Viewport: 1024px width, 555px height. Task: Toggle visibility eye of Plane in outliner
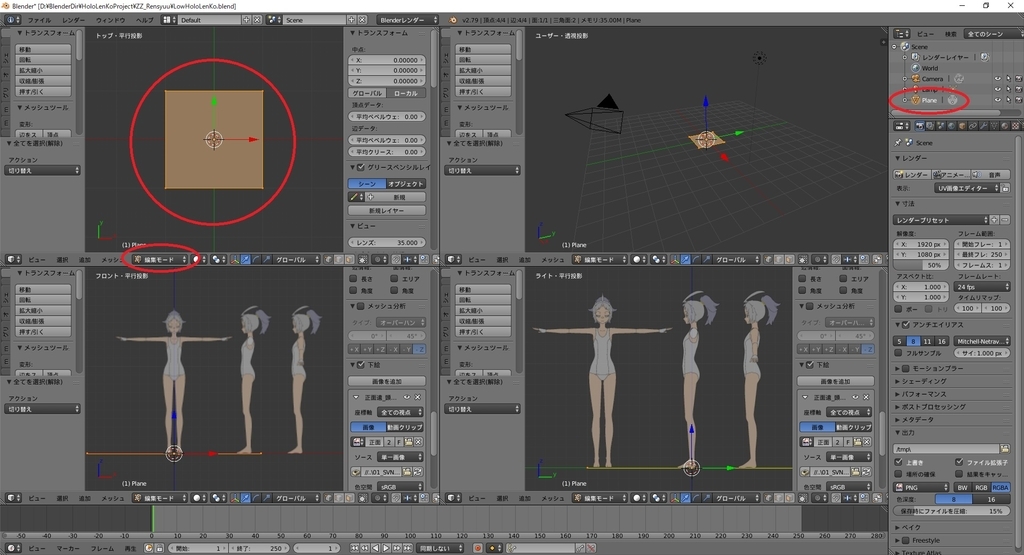[997, 100]
